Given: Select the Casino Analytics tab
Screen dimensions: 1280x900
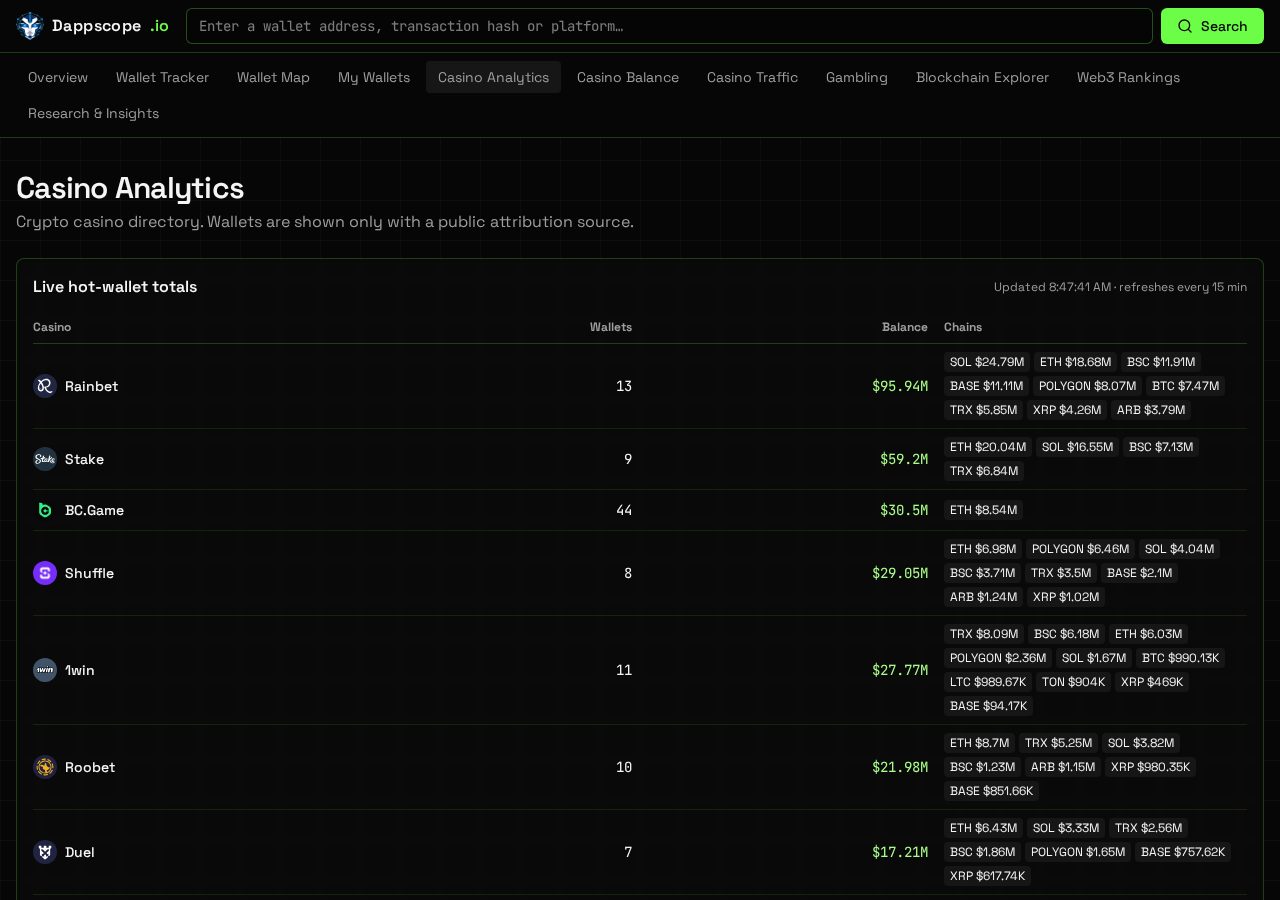Looking at the screenshot, I should click(x=493, y=77).
